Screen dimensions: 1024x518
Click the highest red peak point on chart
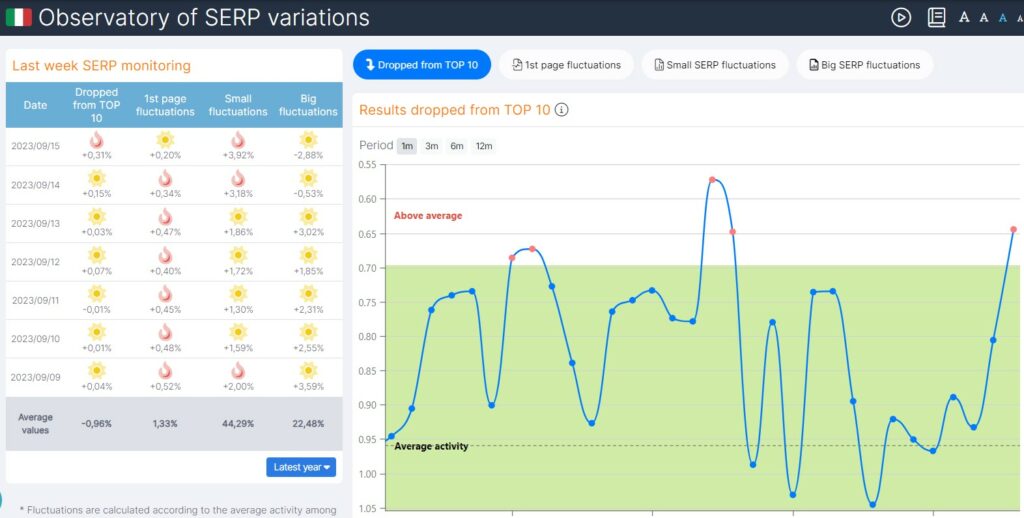[x=712, y=180]
